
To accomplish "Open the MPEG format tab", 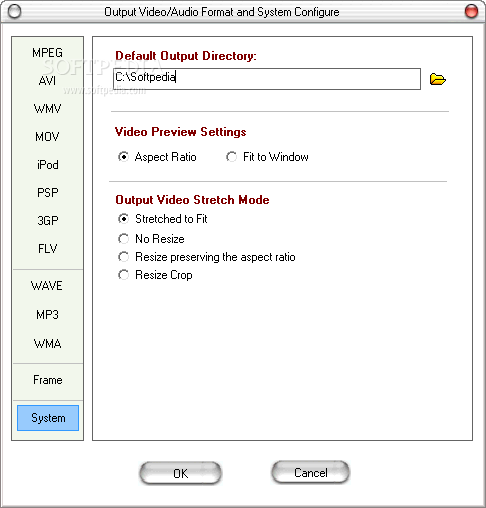I will coord(47,53).
